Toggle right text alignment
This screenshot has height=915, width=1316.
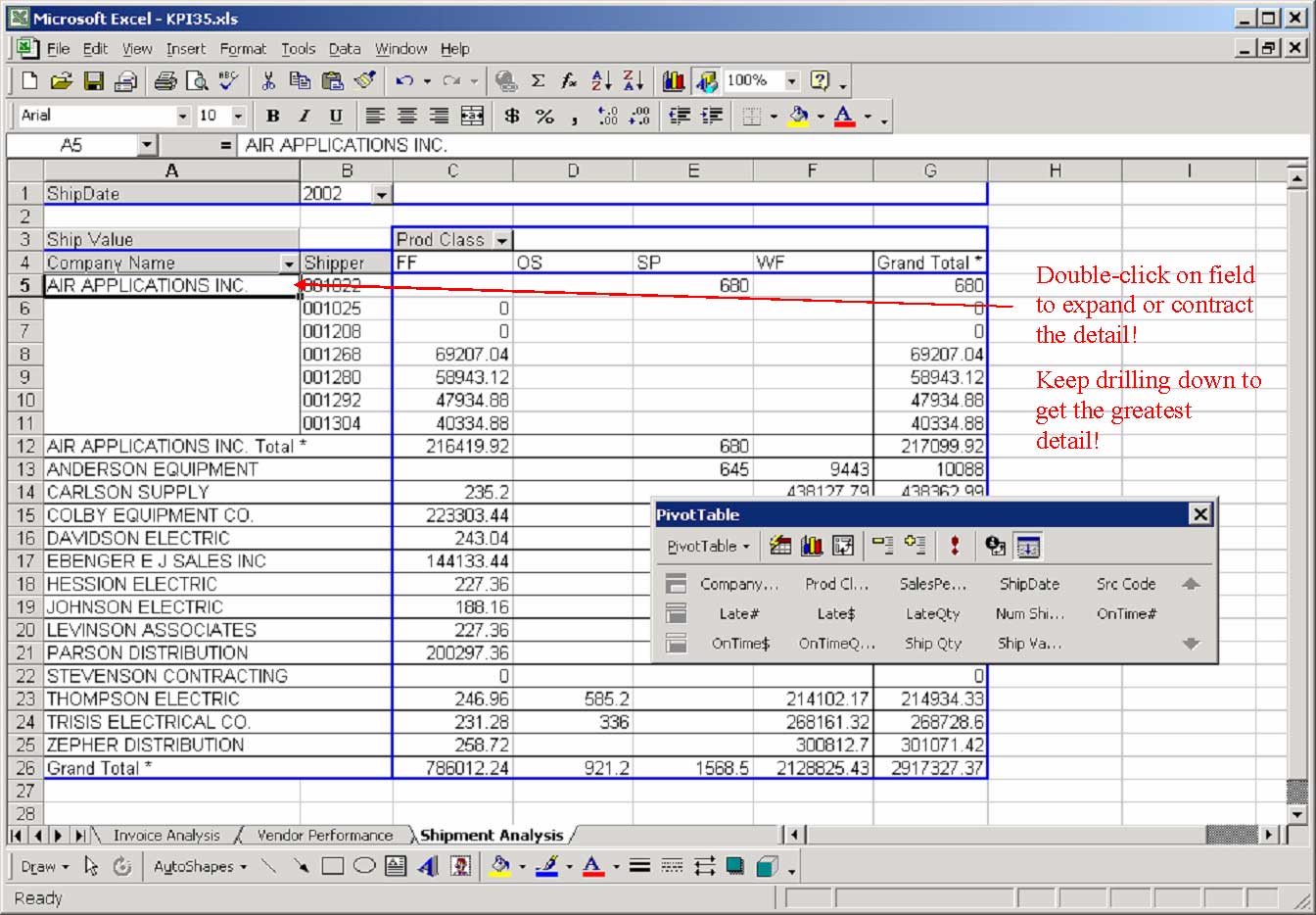[x=440, y=117]
